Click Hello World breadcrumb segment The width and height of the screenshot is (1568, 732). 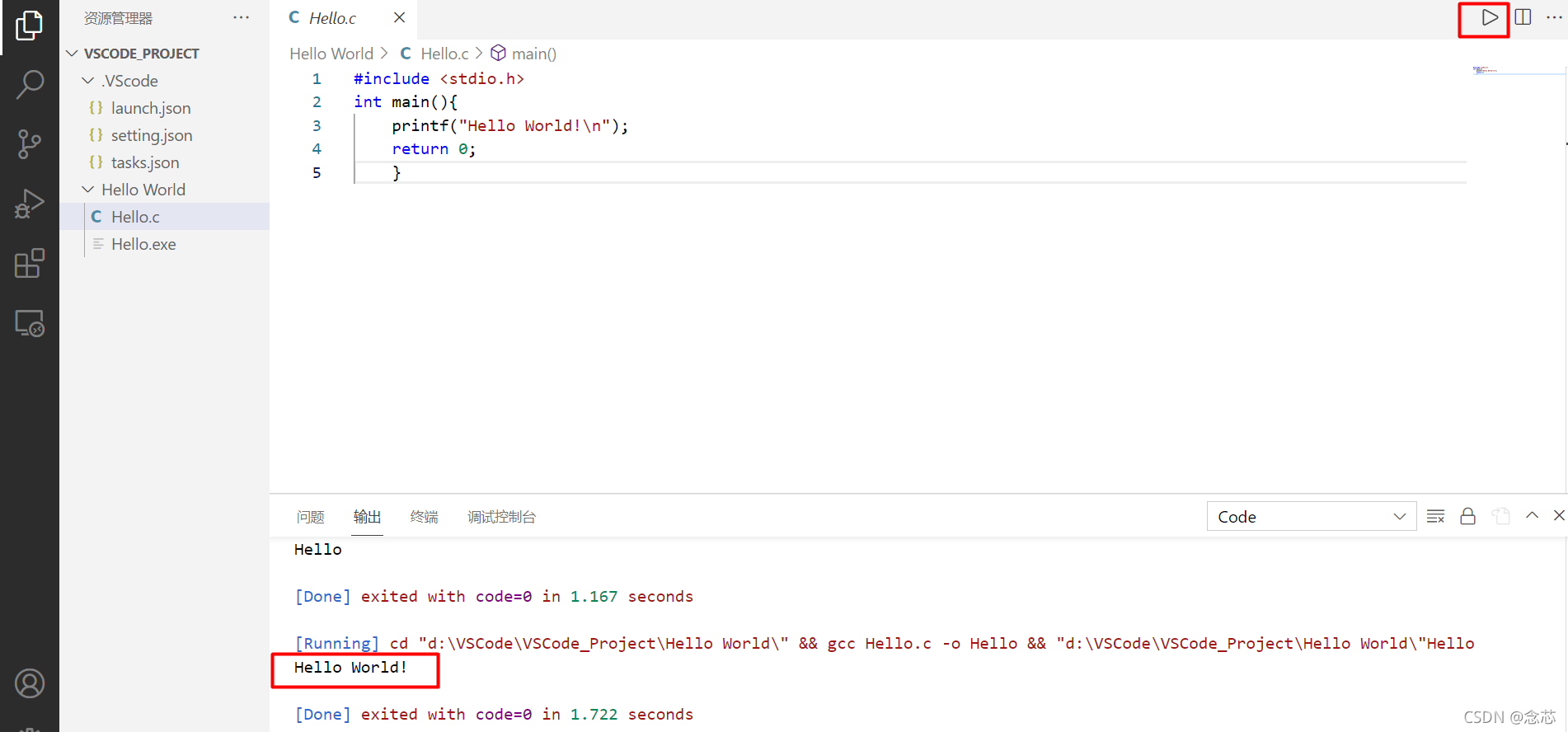click(331, 54)
